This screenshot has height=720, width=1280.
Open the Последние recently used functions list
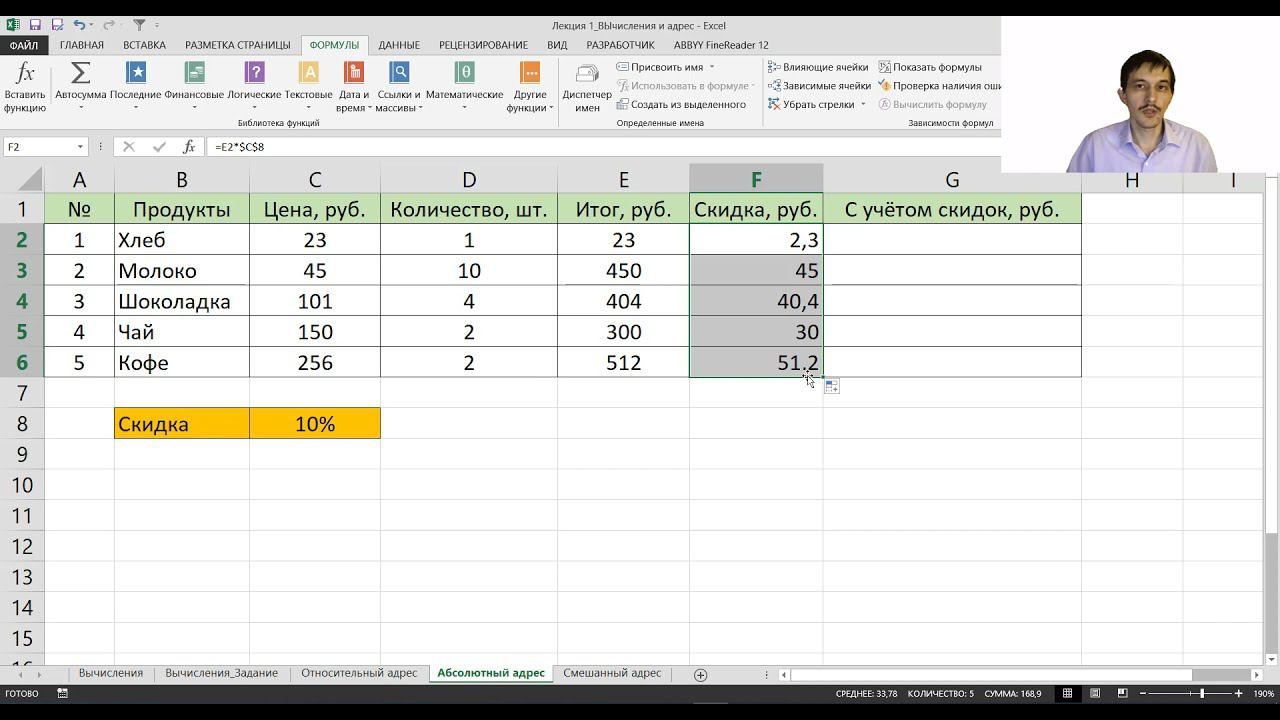pyautogui.click(x=135, y=87)
